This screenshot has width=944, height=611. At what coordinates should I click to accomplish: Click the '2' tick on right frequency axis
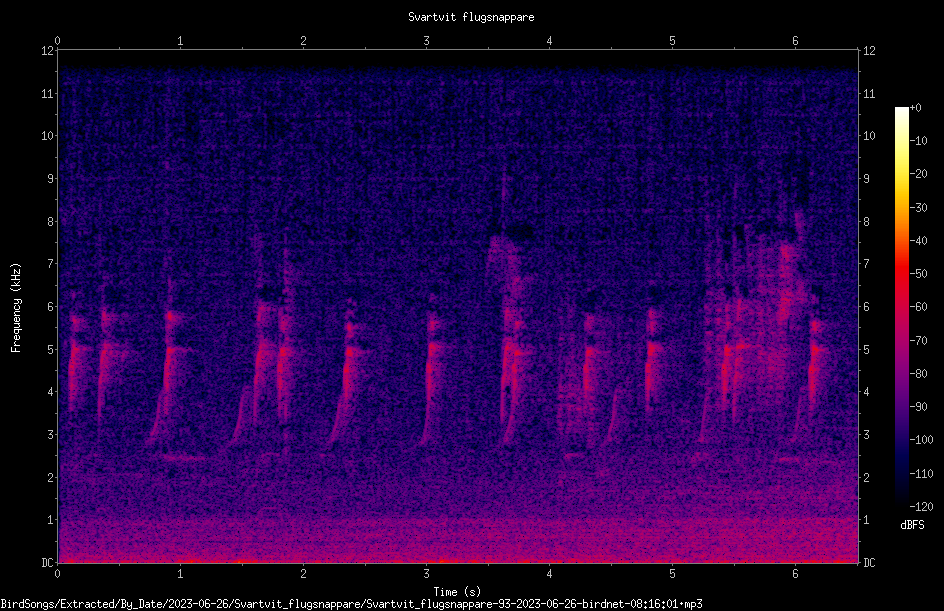867,477
